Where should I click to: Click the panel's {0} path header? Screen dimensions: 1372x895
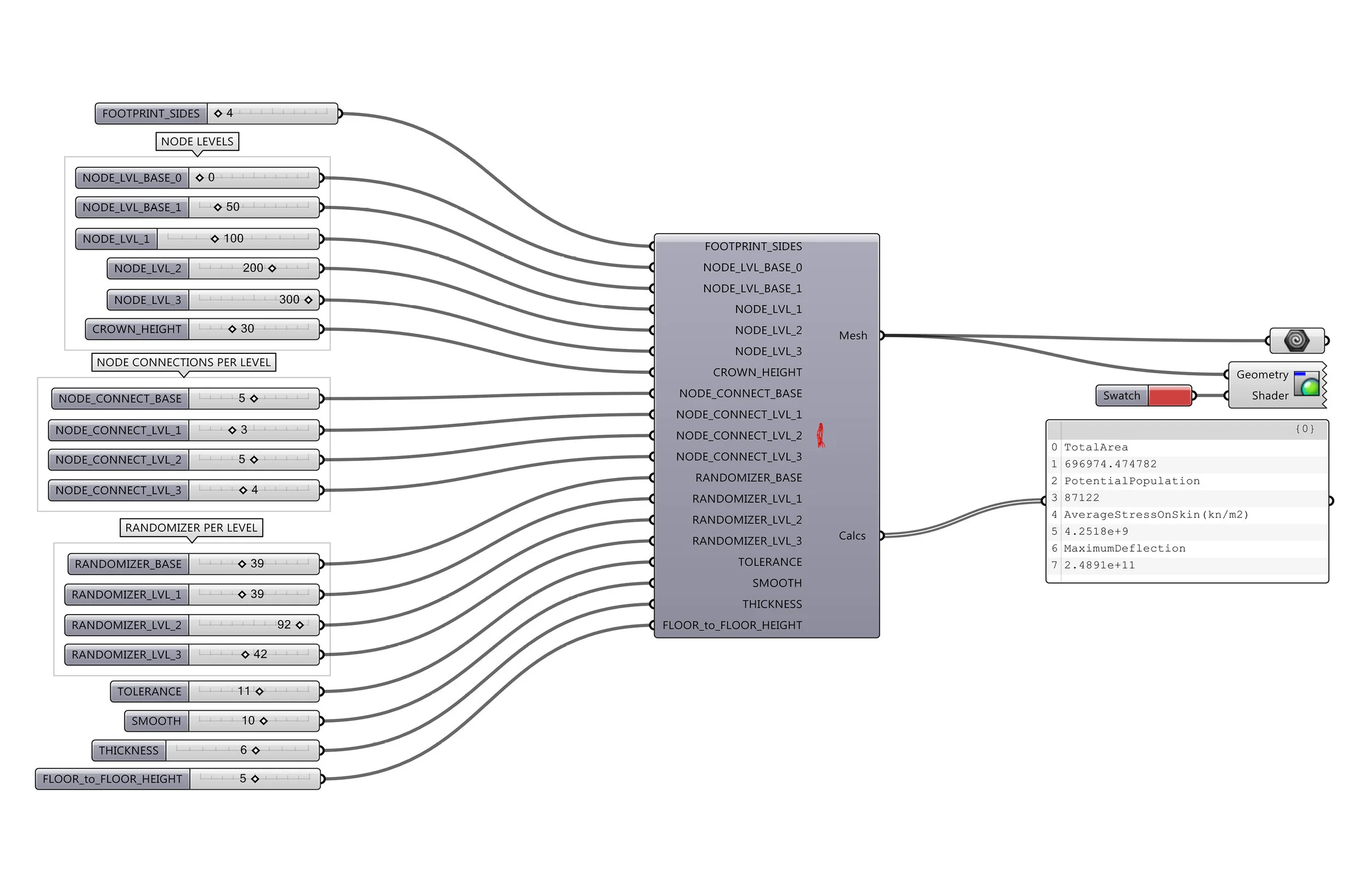pos(1304,429)
